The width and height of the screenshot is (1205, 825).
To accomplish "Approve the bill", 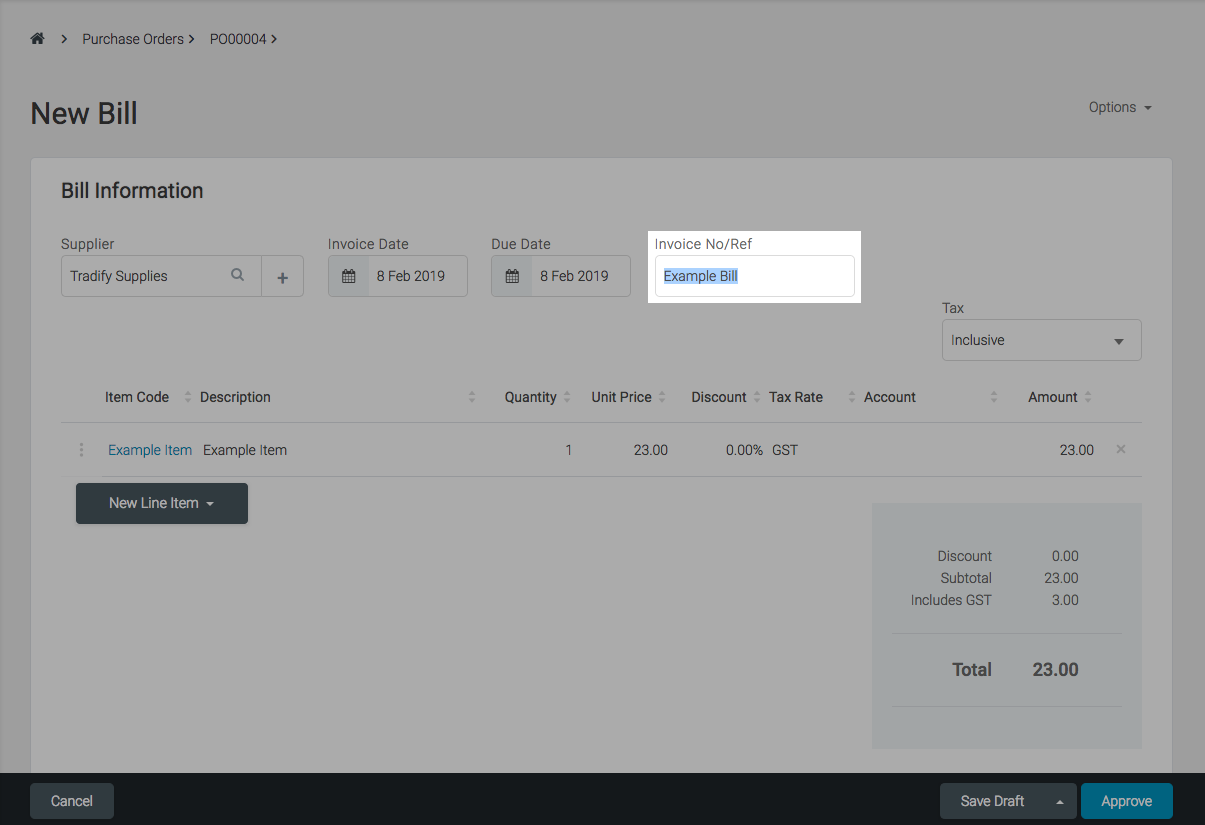I will pos(1127,801).
